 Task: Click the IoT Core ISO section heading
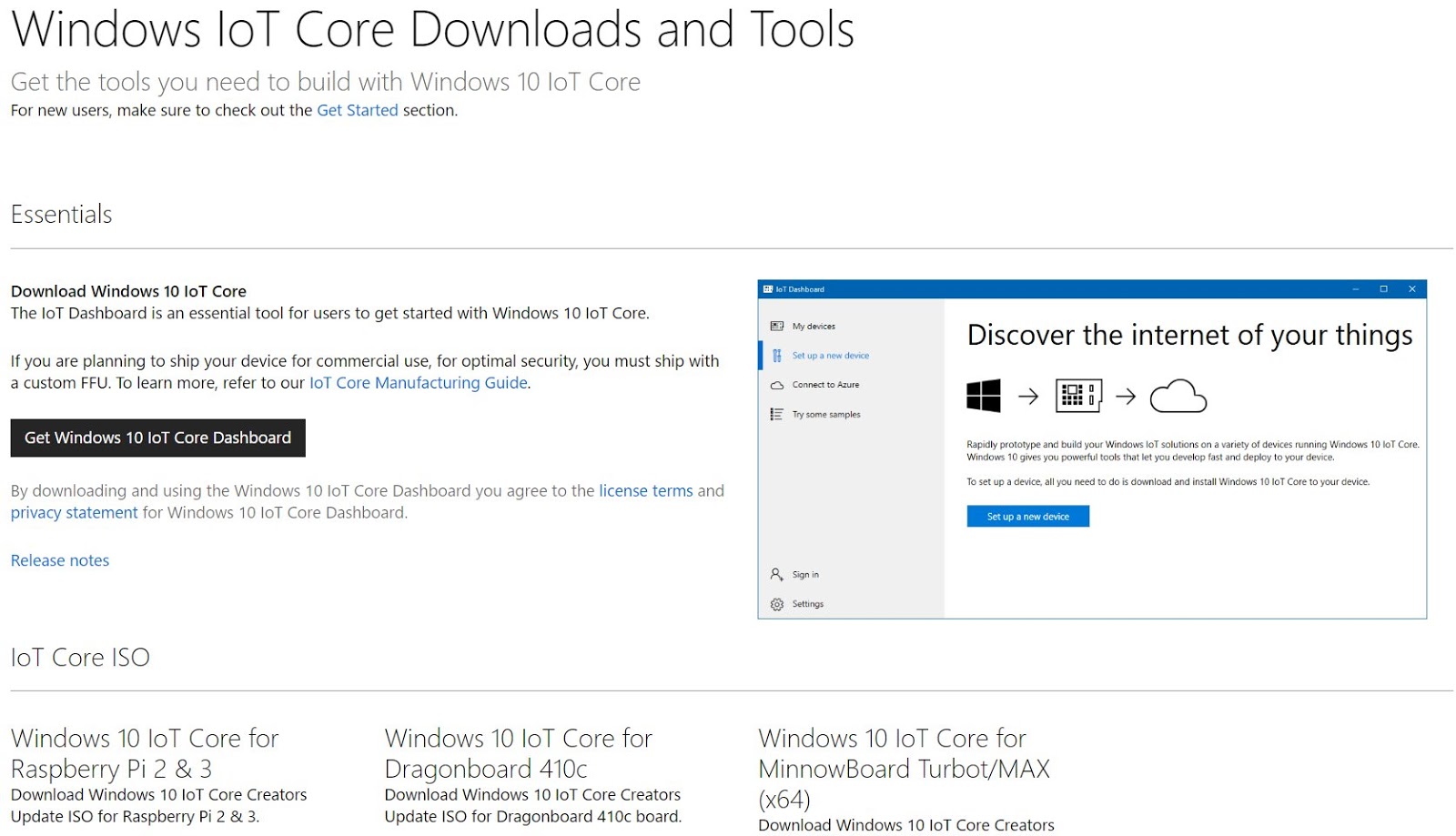pyautogui.click(x=80, y=657)
